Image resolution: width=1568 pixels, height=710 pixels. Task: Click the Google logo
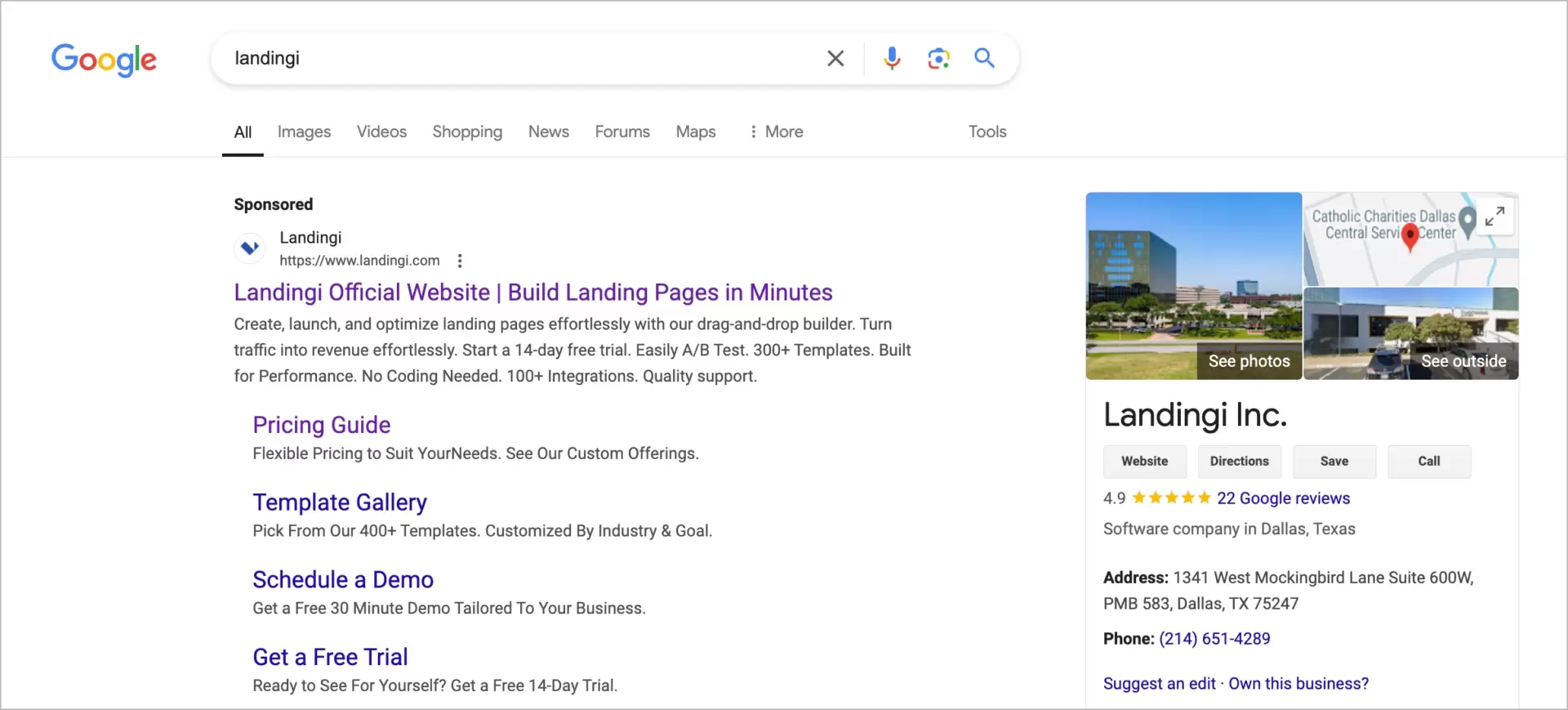pyautogui.click(x=104, y=59)
